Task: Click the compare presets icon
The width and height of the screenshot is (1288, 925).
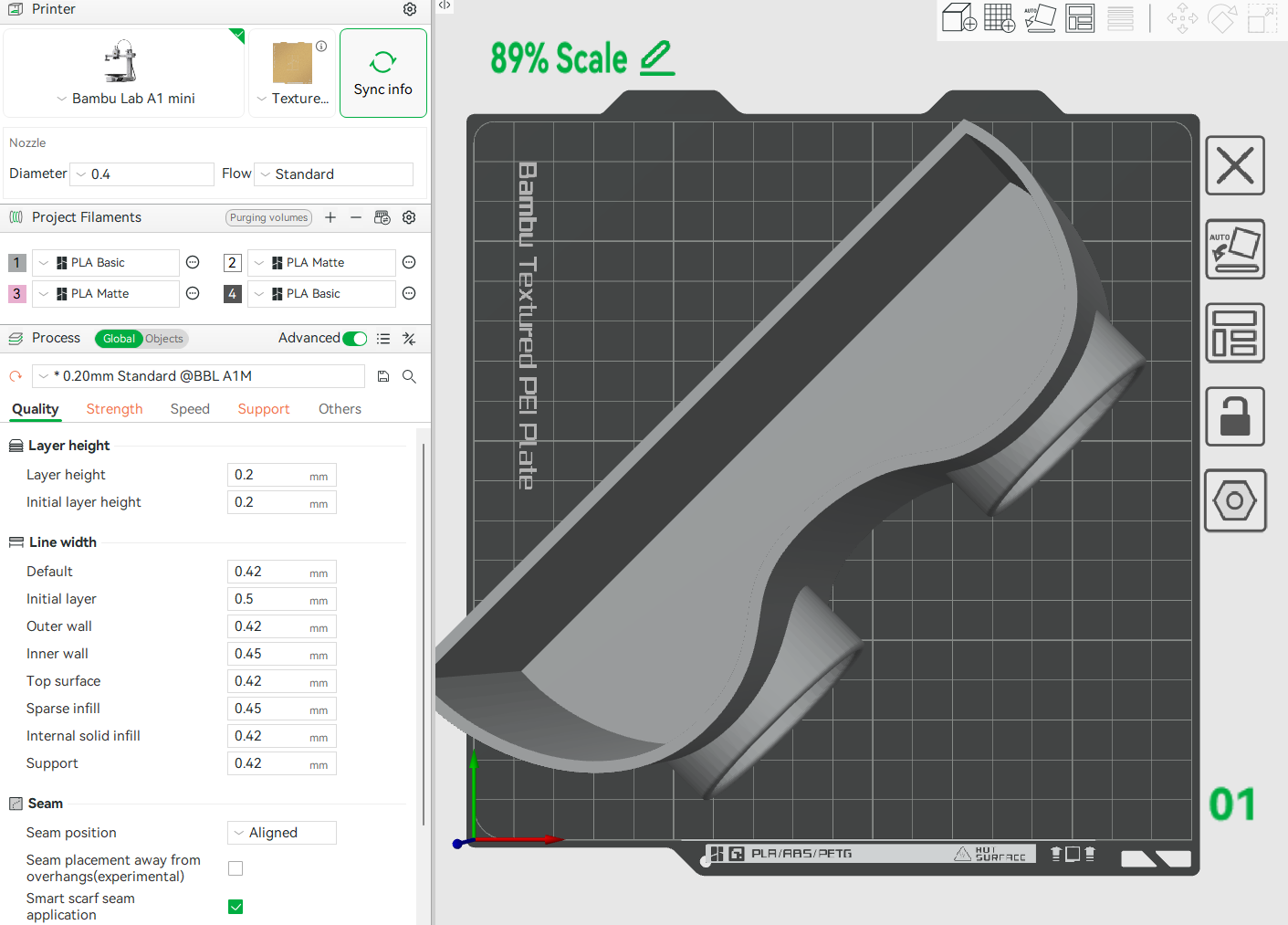Action: (x=409, y=339)
